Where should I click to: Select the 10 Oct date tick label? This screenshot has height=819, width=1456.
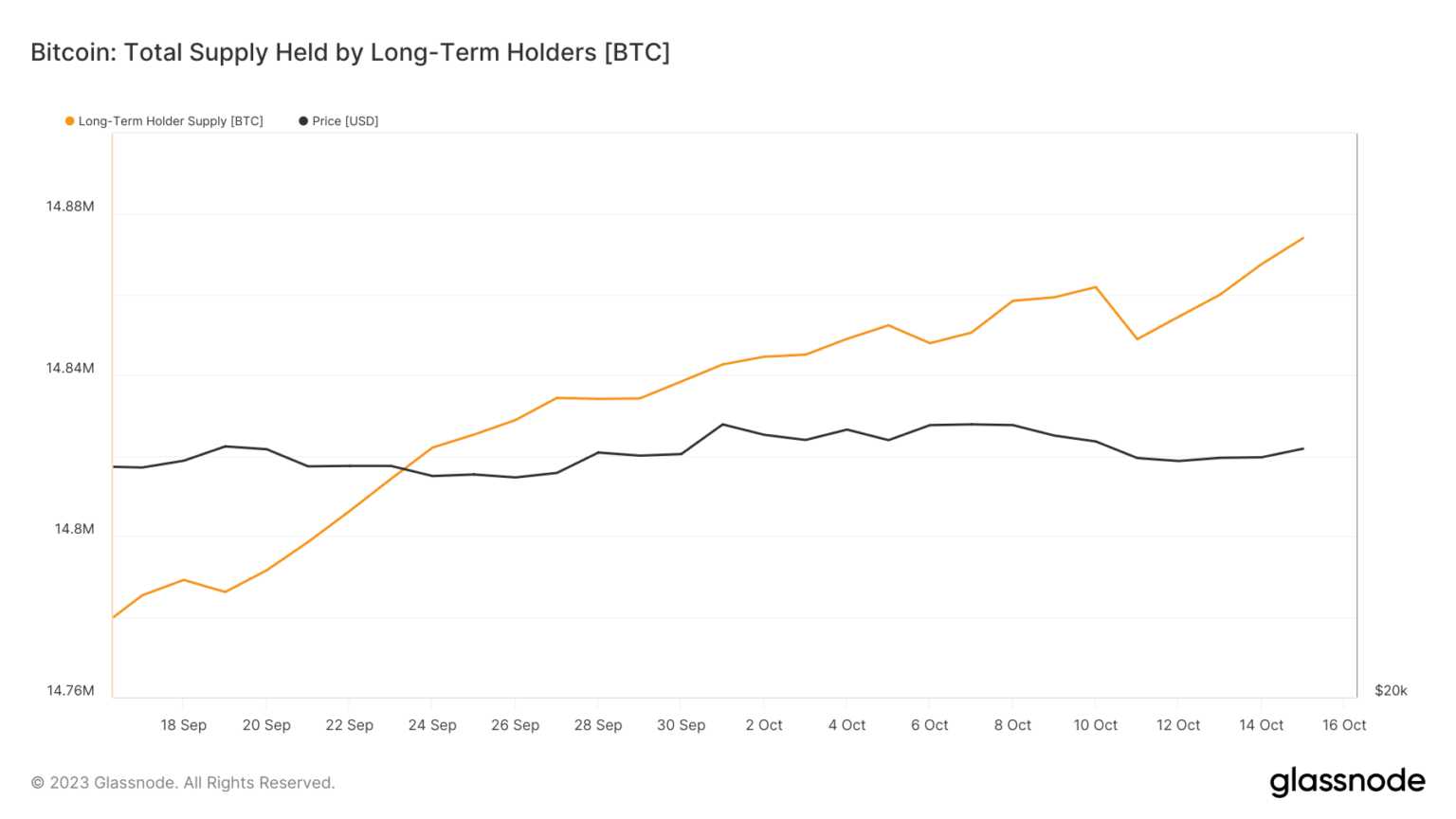point(1095,725)
